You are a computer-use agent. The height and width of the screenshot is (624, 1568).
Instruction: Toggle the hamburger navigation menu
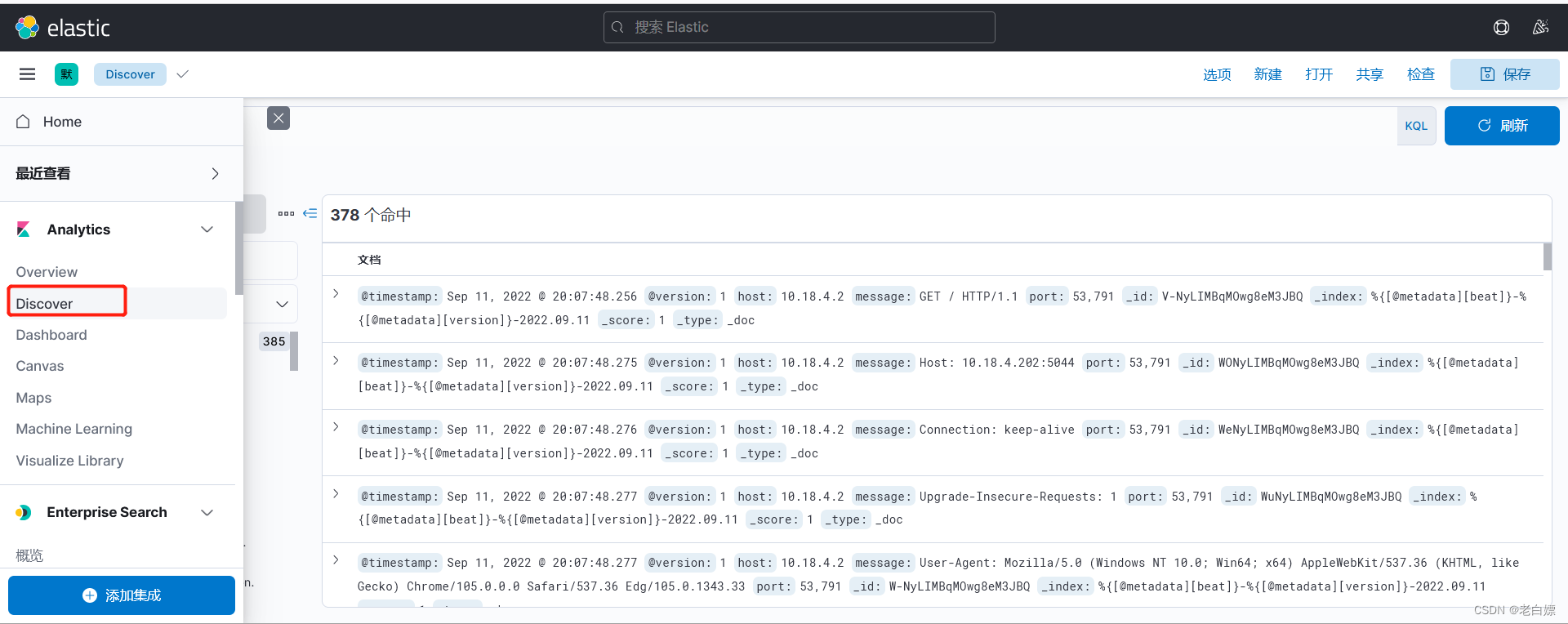point(27,74)
